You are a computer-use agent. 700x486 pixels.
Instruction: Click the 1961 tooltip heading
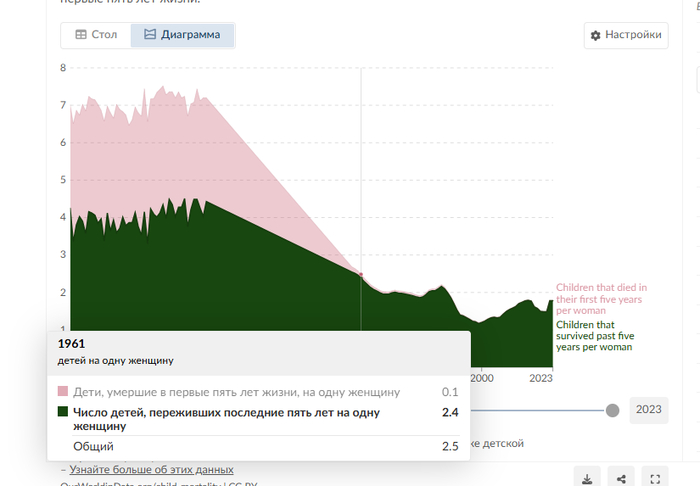71,344
